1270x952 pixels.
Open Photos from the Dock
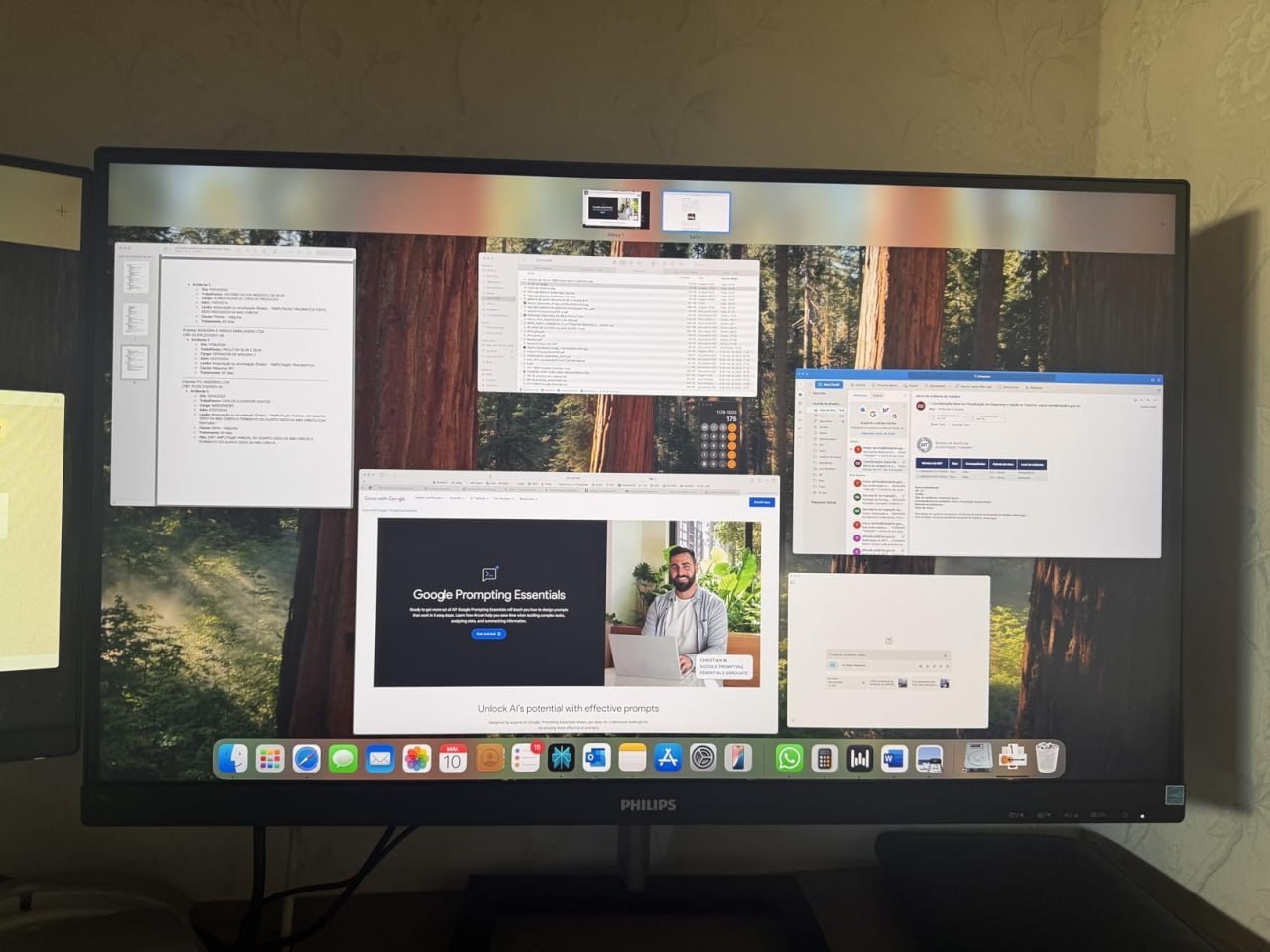coord(416,760)
